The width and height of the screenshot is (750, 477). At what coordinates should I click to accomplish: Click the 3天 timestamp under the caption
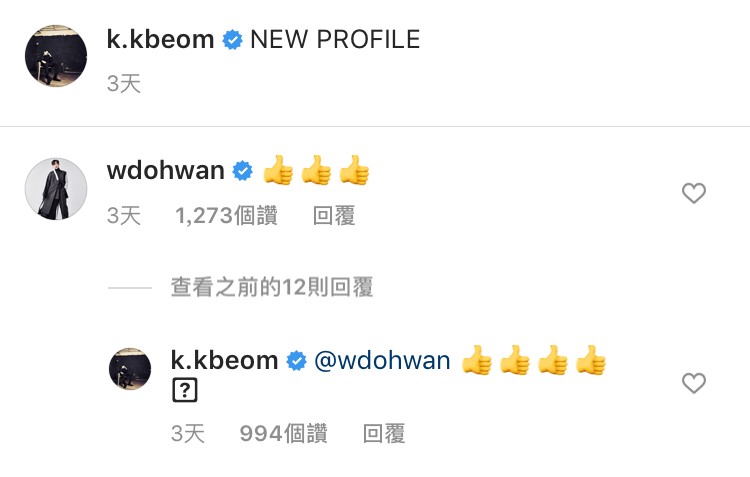click(123, 84)
